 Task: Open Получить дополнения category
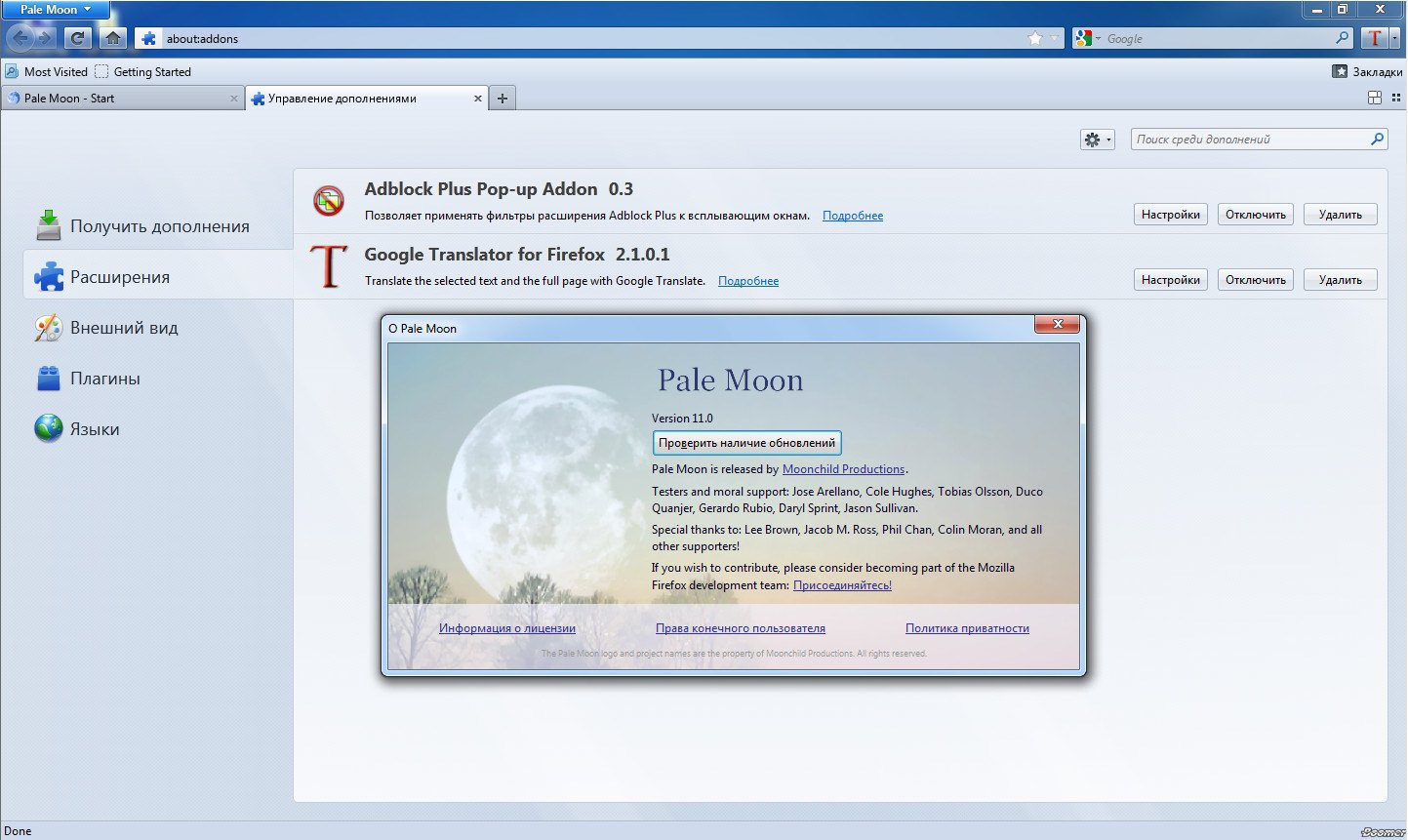tap(158, 225)
